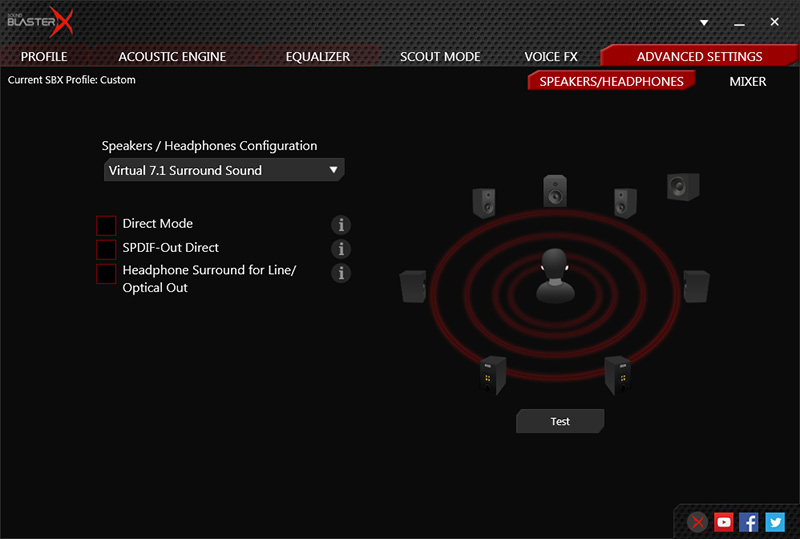
Task: Click the listener head in the center
Action: coord(554,277)
